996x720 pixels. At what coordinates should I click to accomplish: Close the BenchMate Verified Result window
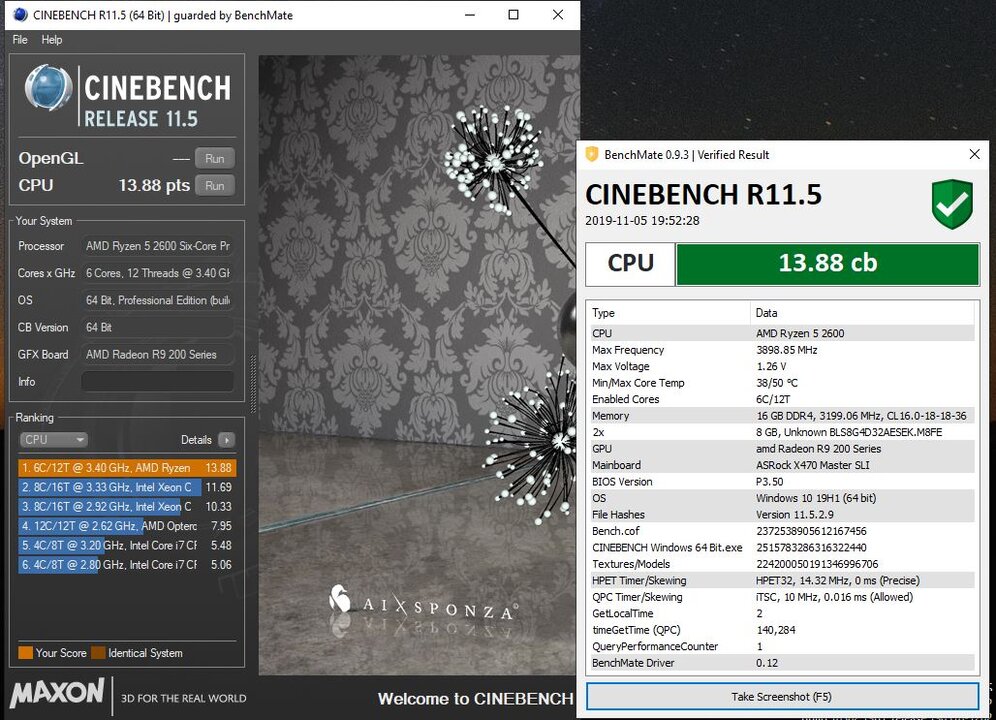click(x=974, y=154)
